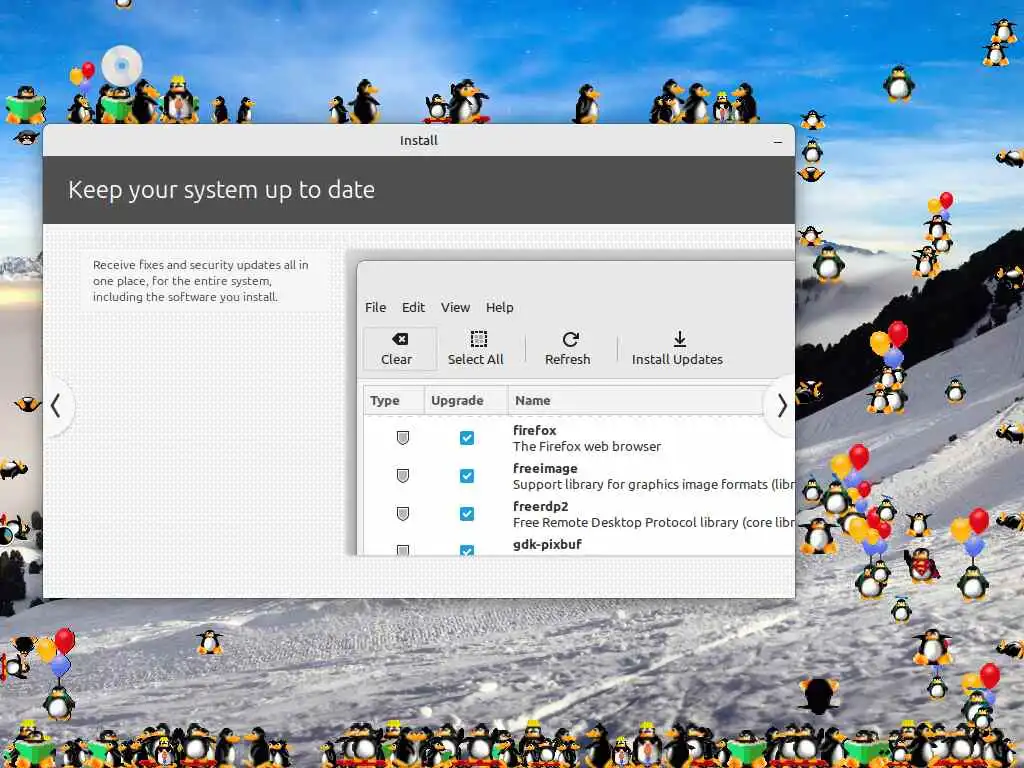This screenshot has height=768, width=1024.
Task: Click the Select All toolbar icon
Action: [479, 339]
